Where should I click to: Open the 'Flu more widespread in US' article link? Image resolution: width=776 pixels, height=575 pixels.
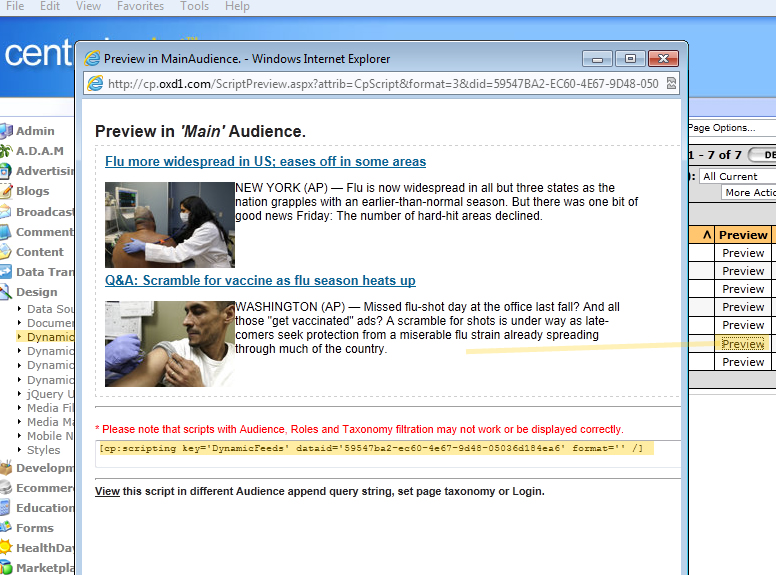point(265,161)
